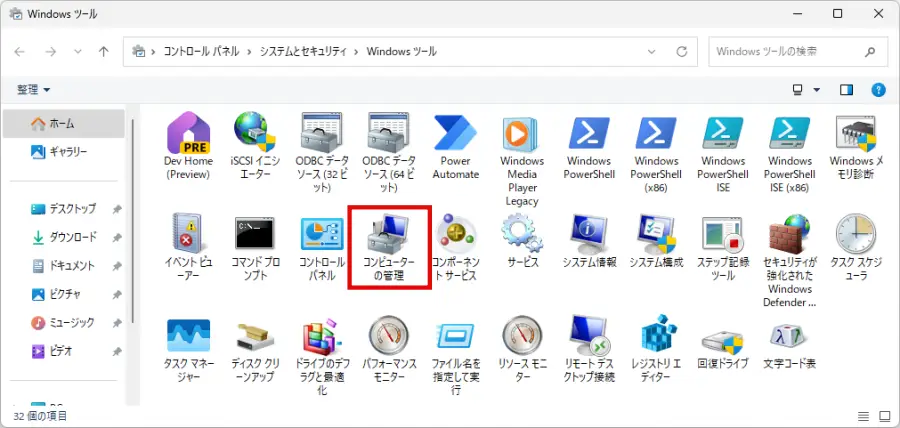
Task: Expand the view options dropdown arrow
Action: click(x=816, y=90)
